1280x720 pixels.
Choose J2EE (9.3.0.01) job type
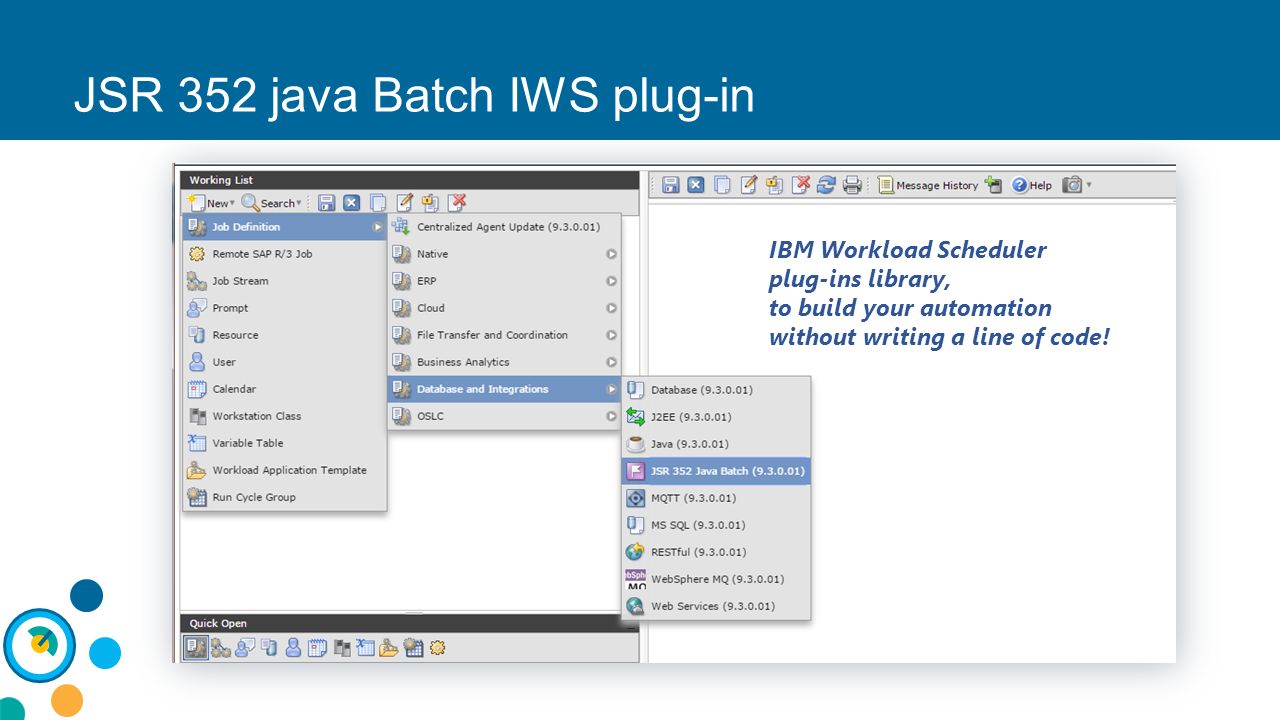[x=716, y=417]
